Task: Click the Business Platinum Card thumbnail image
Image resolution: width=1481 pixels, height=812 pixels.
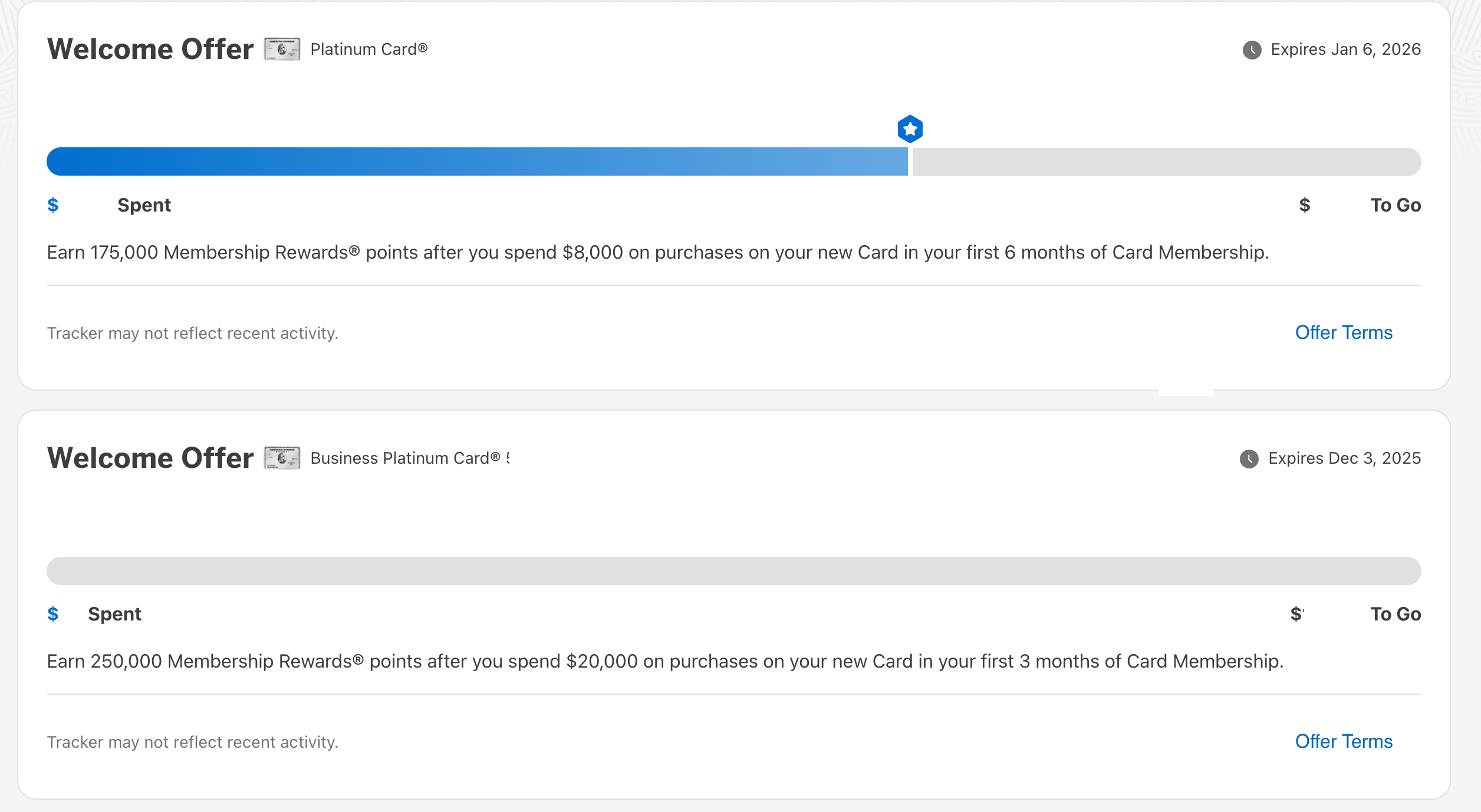Action: point(282,458)
